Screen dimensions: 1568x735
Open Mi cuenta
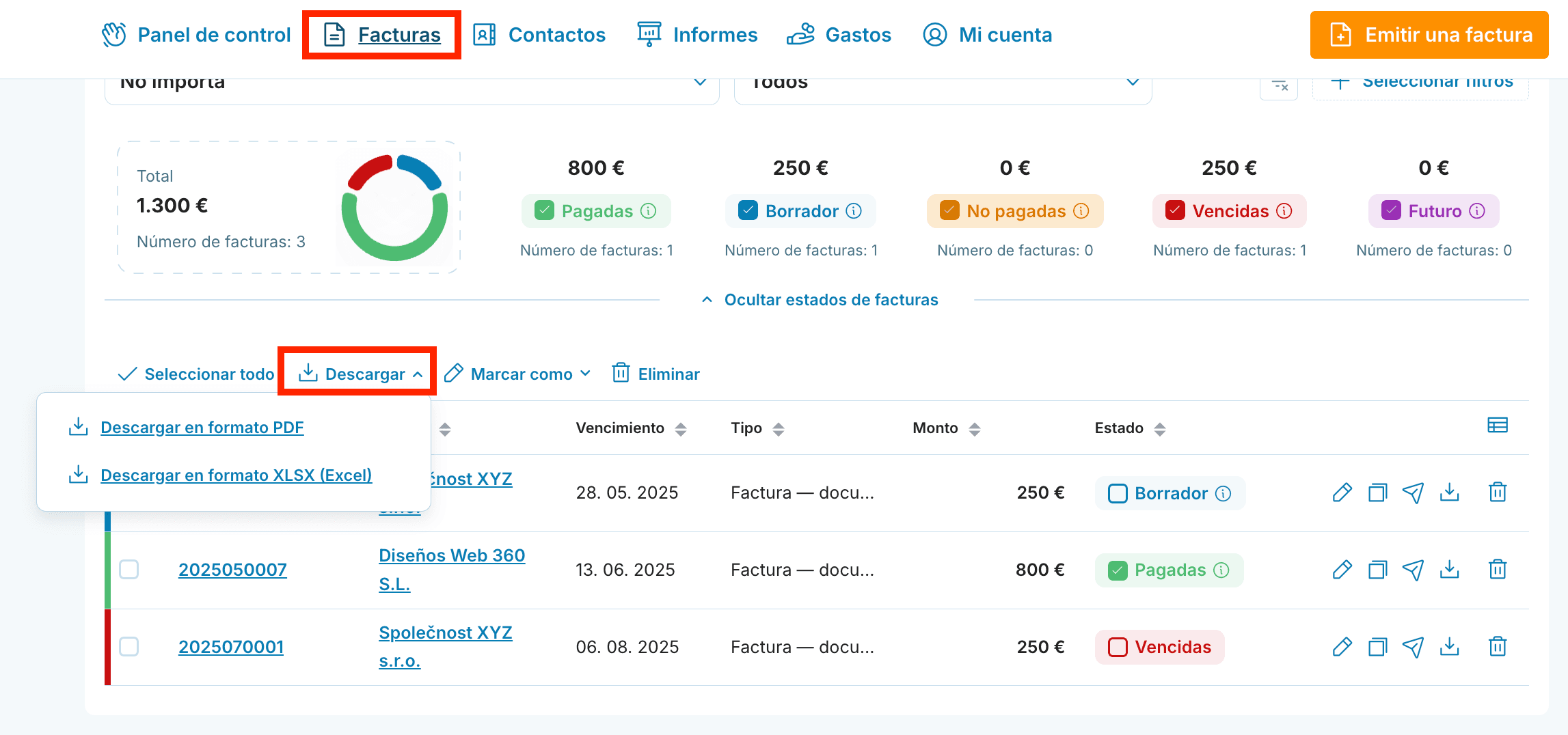click(987, 35)
